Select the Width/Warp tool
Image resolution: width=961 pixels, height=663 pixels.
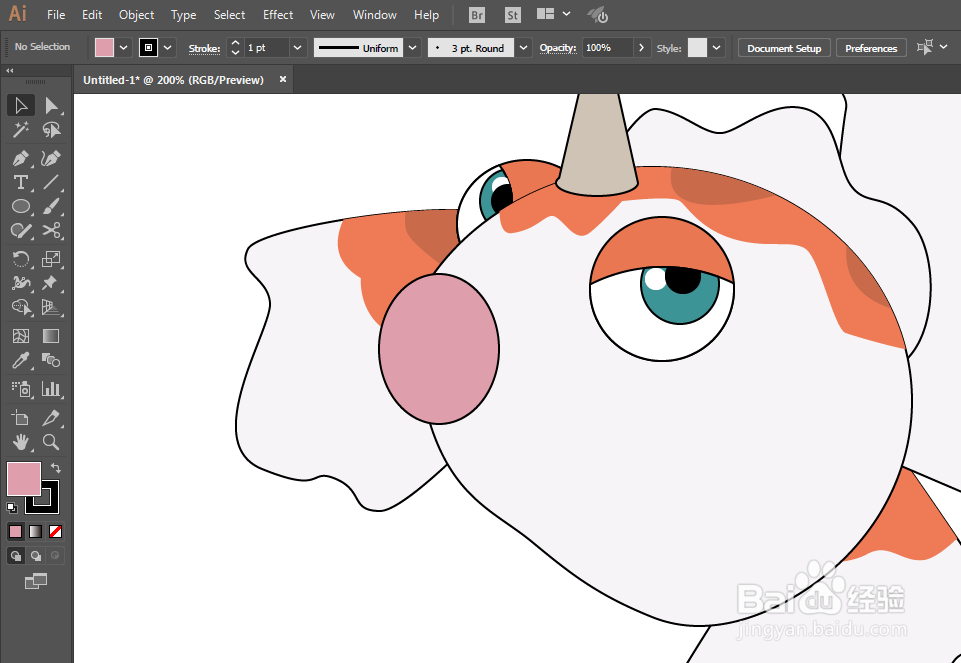click(21, 283)
